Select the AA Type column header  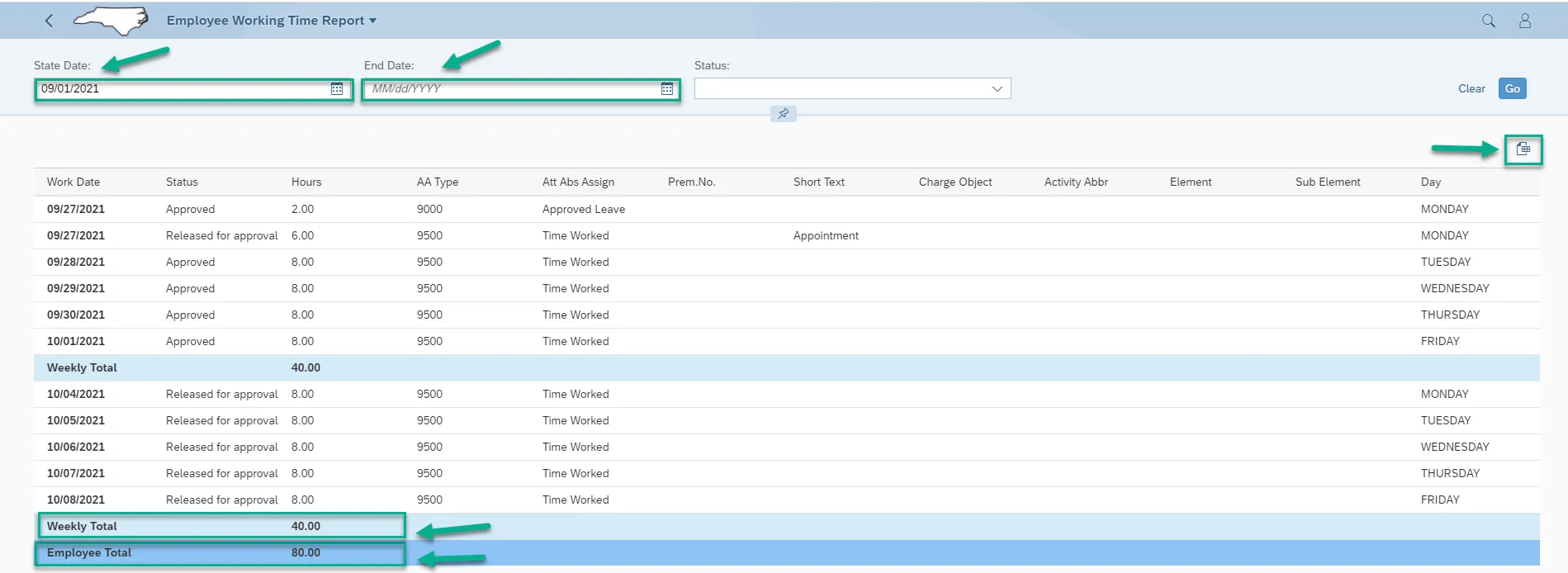point(437,182)
